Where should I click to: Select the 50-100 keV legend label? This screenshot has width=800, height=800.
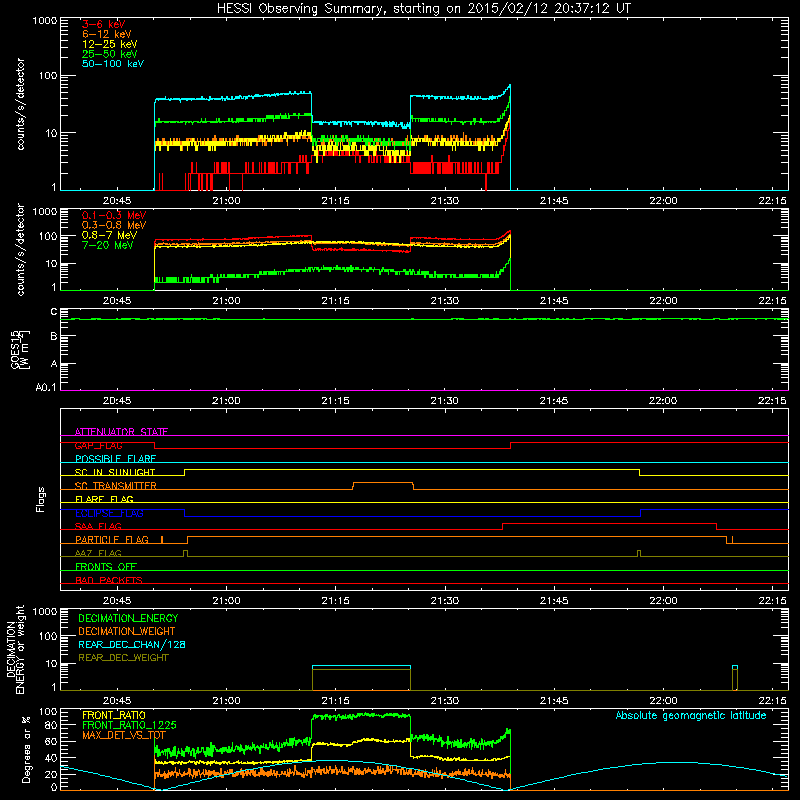(113, 64)
